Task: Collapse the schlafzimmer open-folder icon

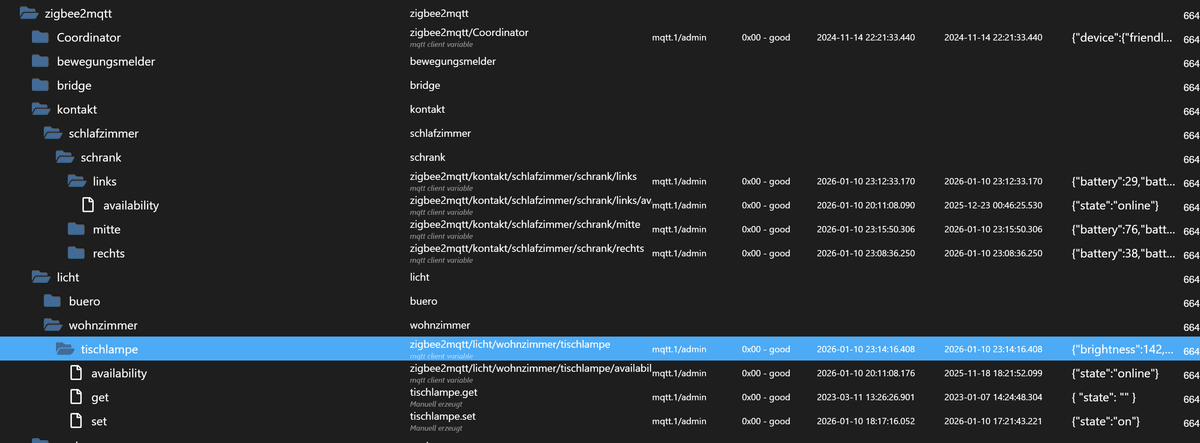Action: tap(53, 133)
